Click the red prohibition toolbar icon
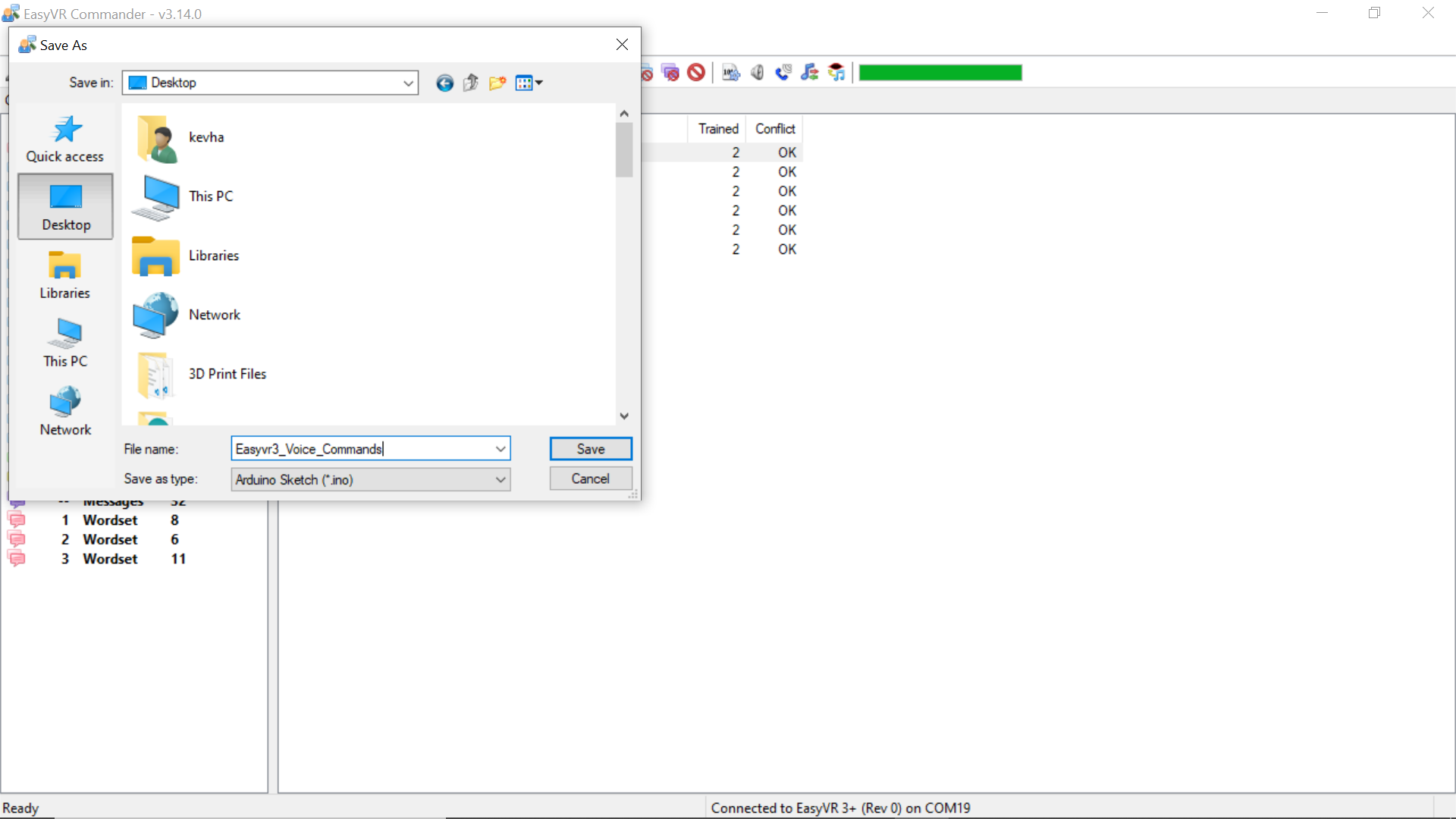 [696, 72]
